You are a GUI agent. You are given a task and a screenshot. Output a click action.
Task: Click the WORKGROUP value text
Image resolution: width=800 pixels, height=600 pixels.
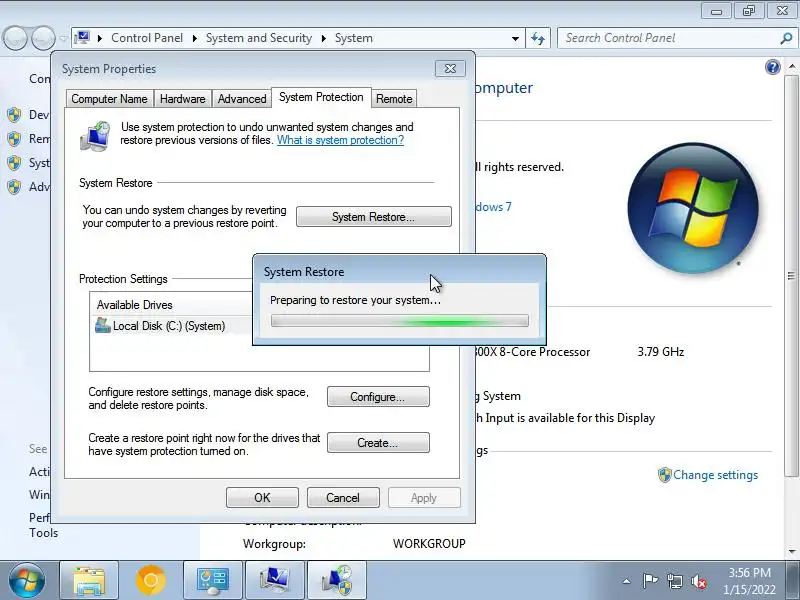[x=429, y=544]
